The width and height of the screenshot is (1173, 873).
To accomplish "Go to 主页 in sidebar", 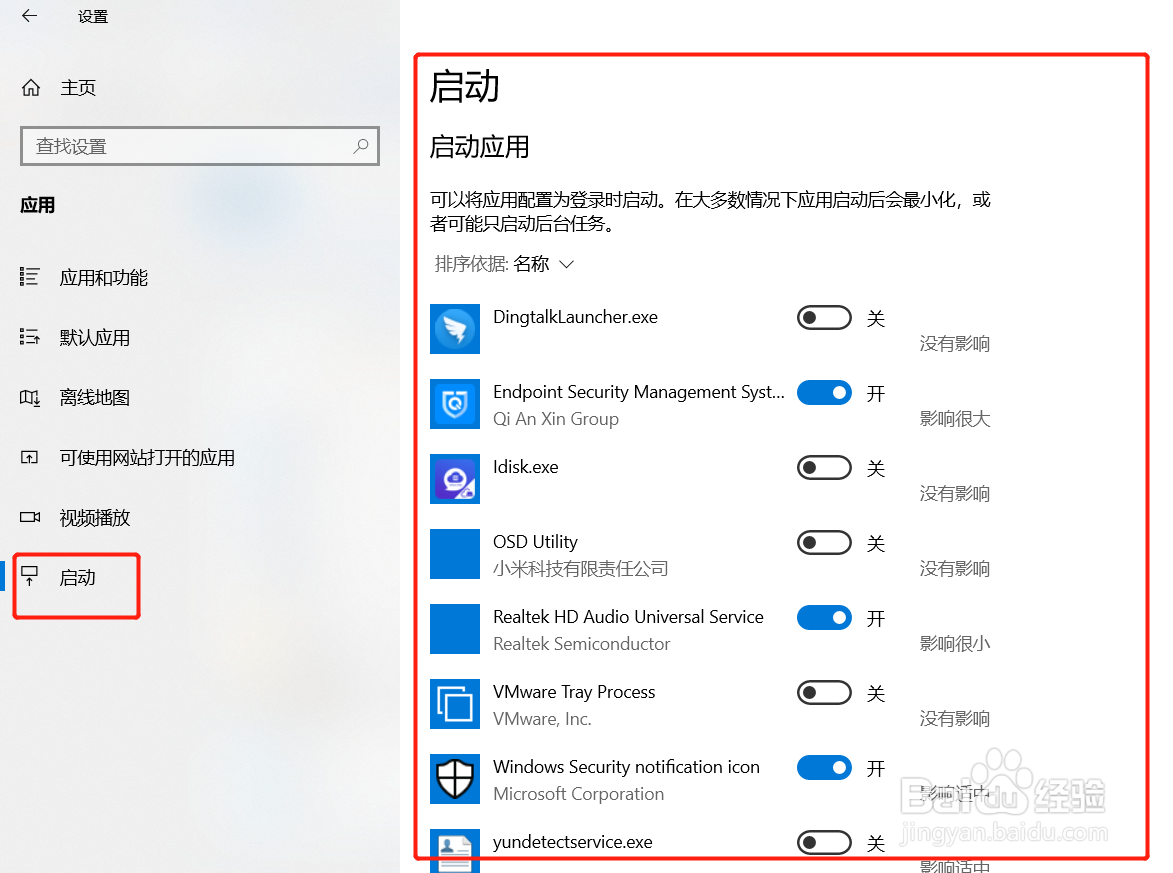I will coord(78,88).
